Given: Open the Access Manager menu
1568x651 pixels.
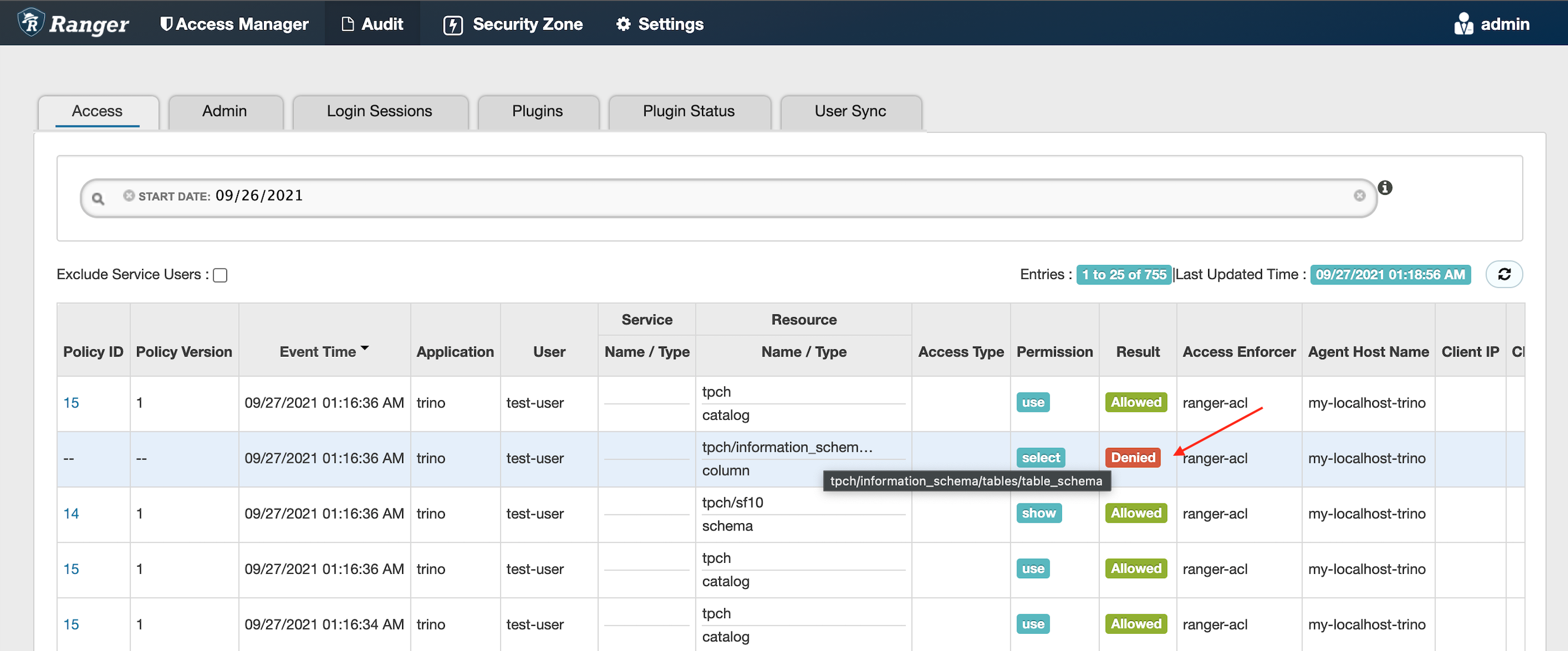Looking at the screenshot, I should click(x=234, y=24).
